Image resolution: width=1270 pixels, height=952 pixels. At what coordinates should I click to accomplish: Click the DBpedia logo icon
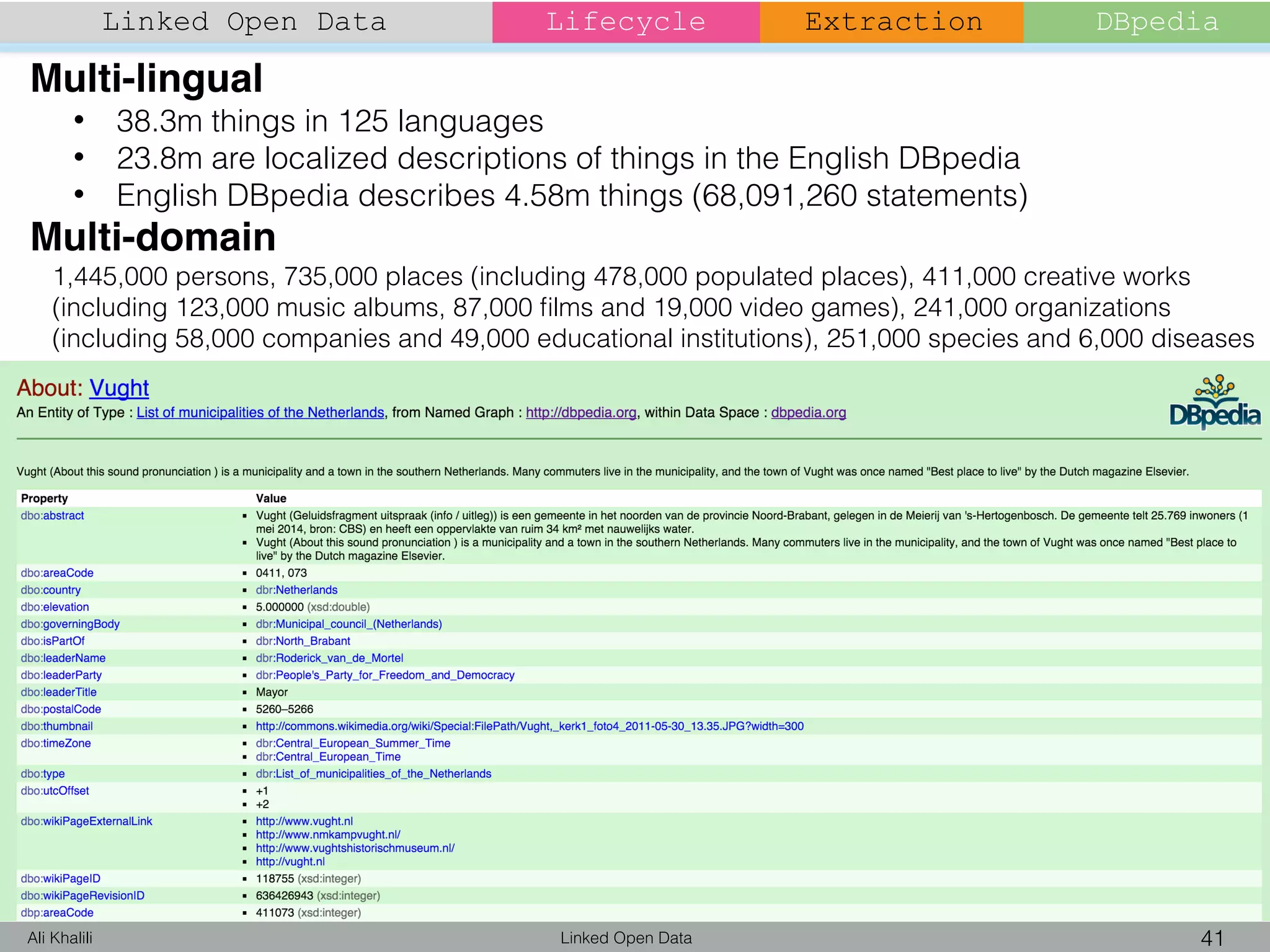1215,401
